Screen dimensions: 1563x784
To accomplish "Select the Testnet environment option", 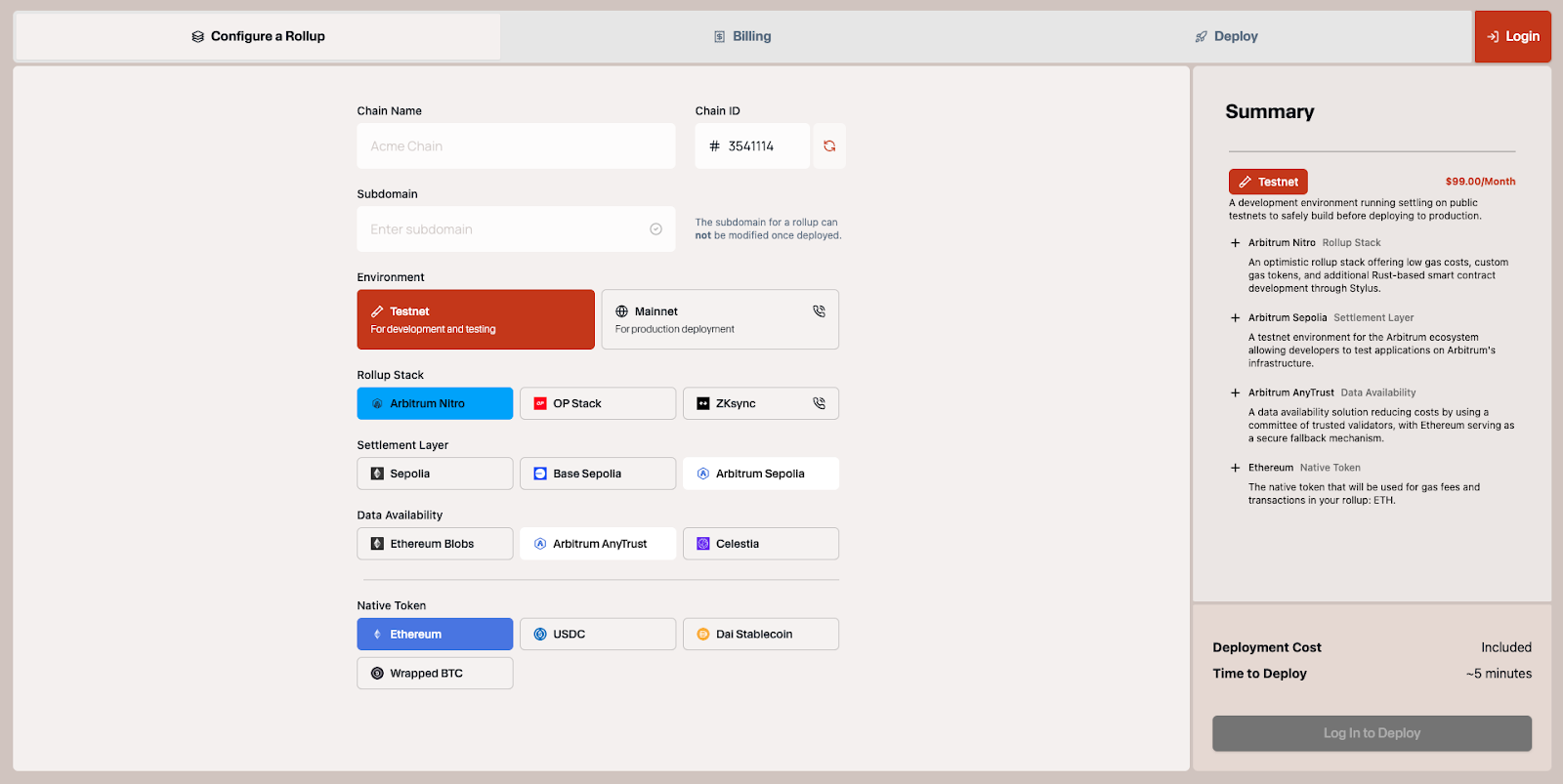I will pos(476,319).
